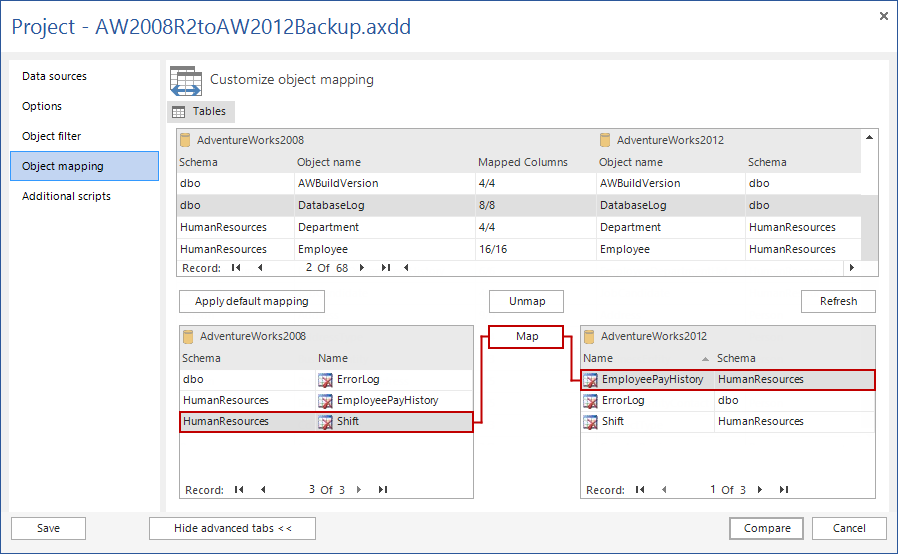Go to last record in AdventureWorks2008 unmapped navigator
Screen dimensions: 898x554
[383, 489]
